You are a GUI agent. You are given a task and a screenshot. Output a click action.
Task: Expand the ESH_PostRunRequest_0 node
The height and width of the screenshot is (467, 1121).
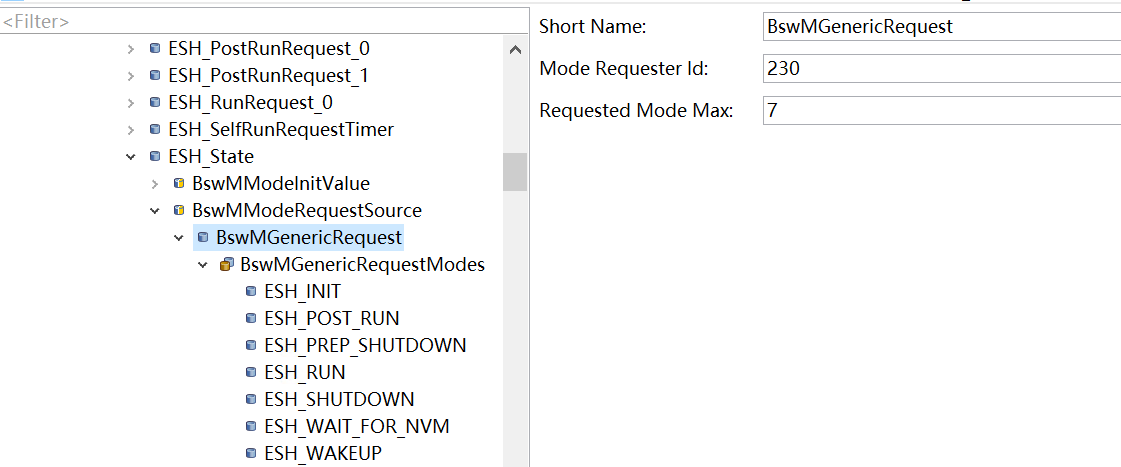click(130, 49)
